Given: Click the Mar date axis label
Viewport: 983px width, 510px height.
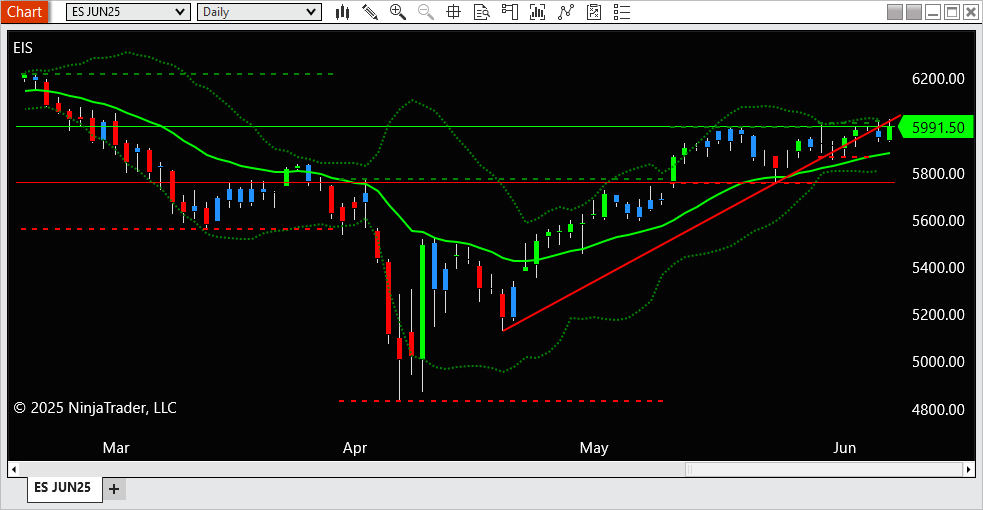Looking at the screenshot, I should click(x=116, y=448).
